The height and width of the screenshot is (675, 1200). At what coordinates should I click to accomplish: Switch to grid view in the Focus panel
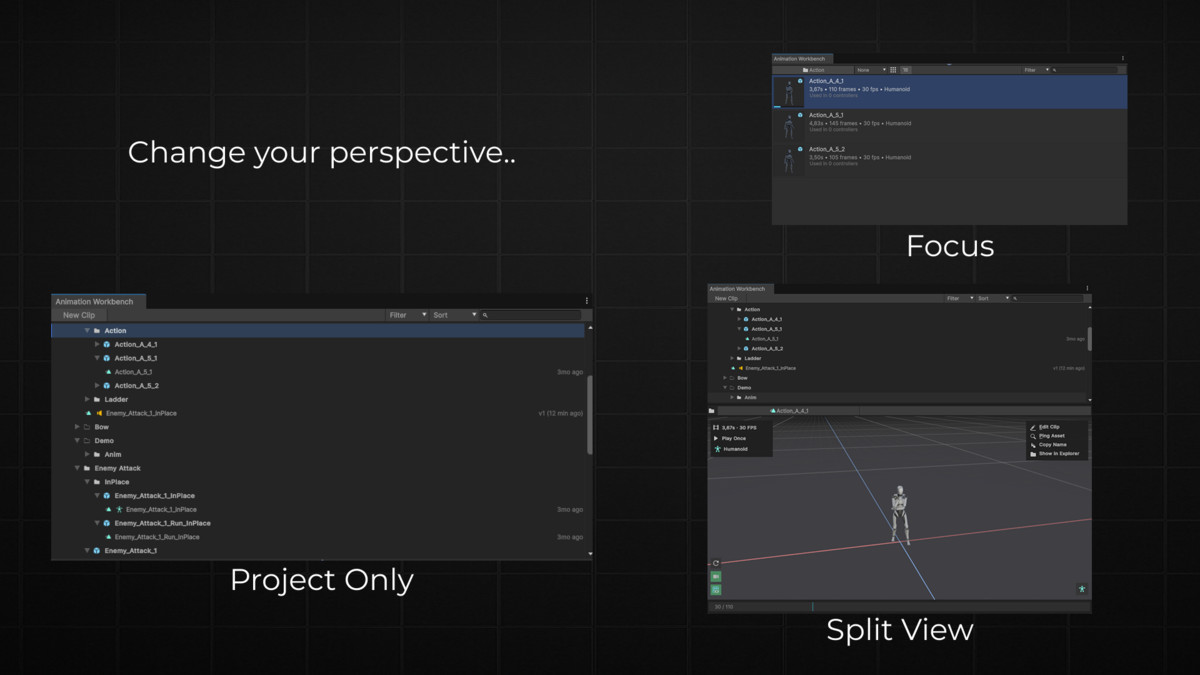coord(894,70)
